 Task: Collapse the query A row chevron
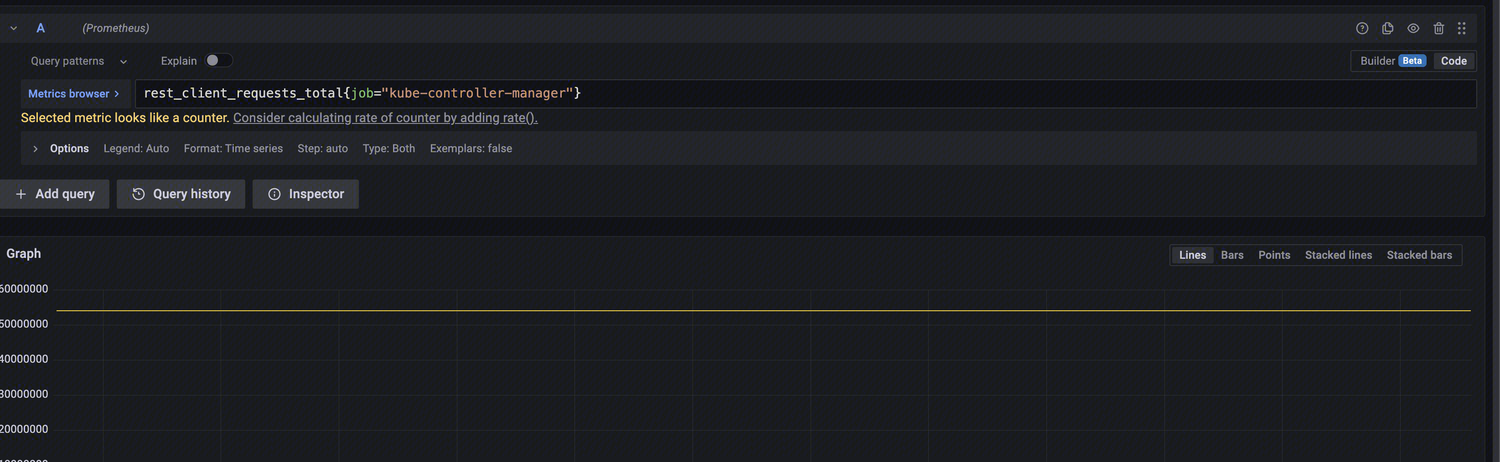point(14,29)
